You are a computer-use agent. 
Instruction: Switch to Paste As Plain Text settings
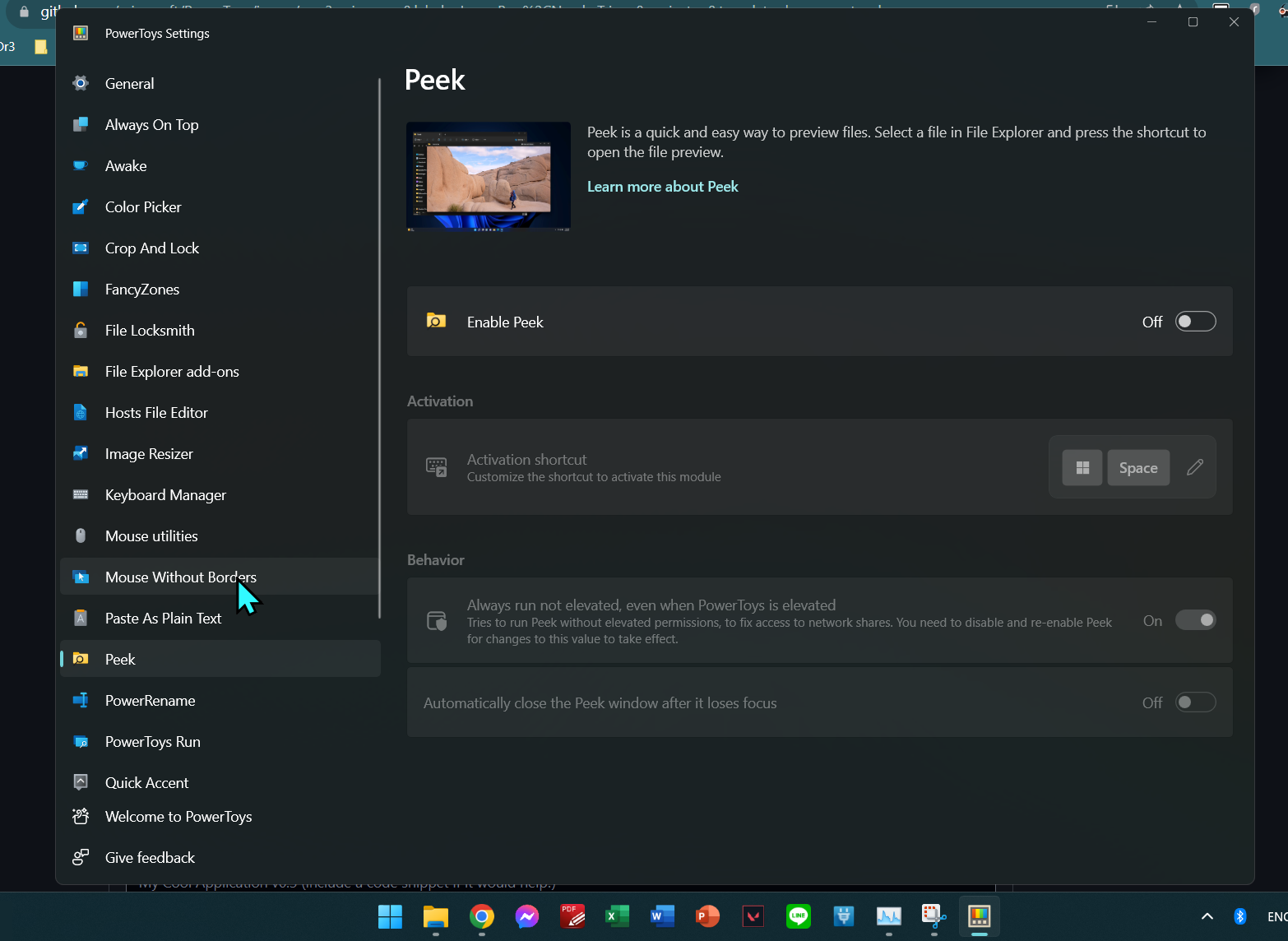point(163,618)
